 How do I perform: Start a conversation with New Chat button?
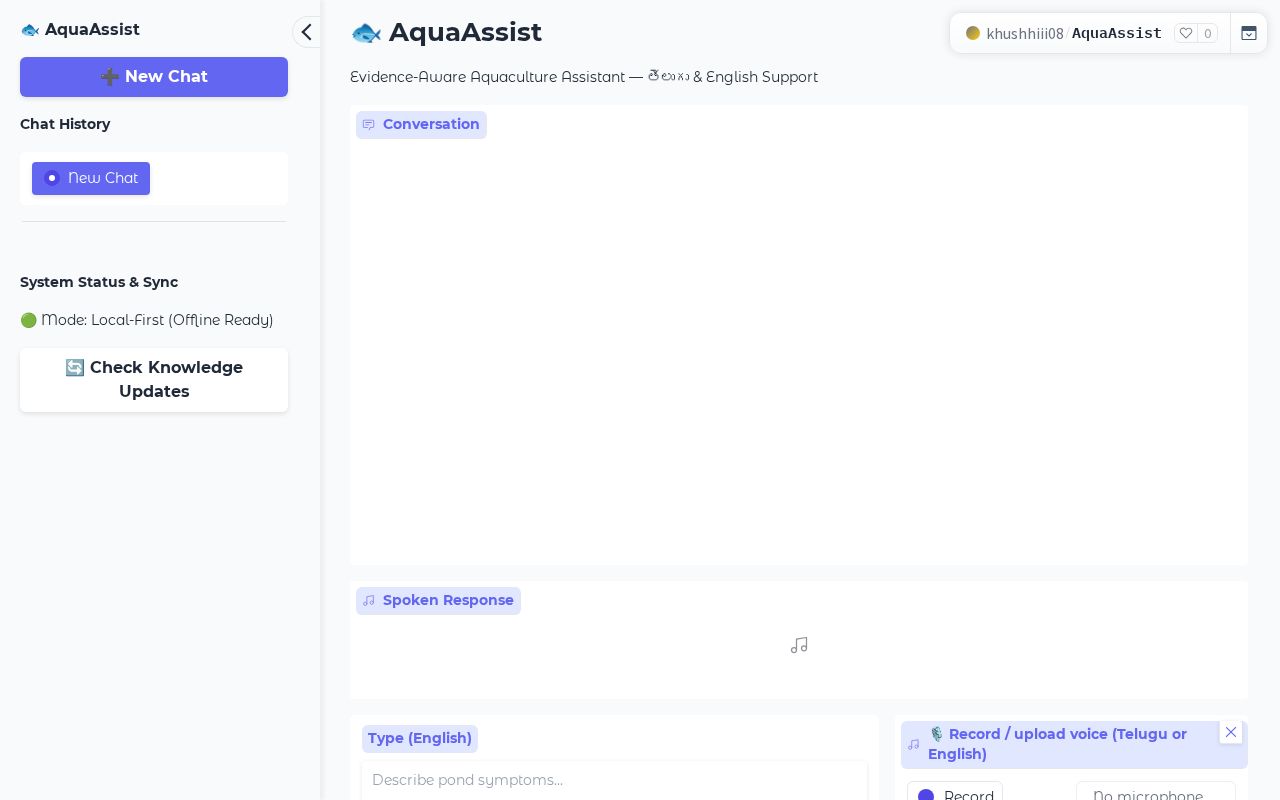coord(154,77)
